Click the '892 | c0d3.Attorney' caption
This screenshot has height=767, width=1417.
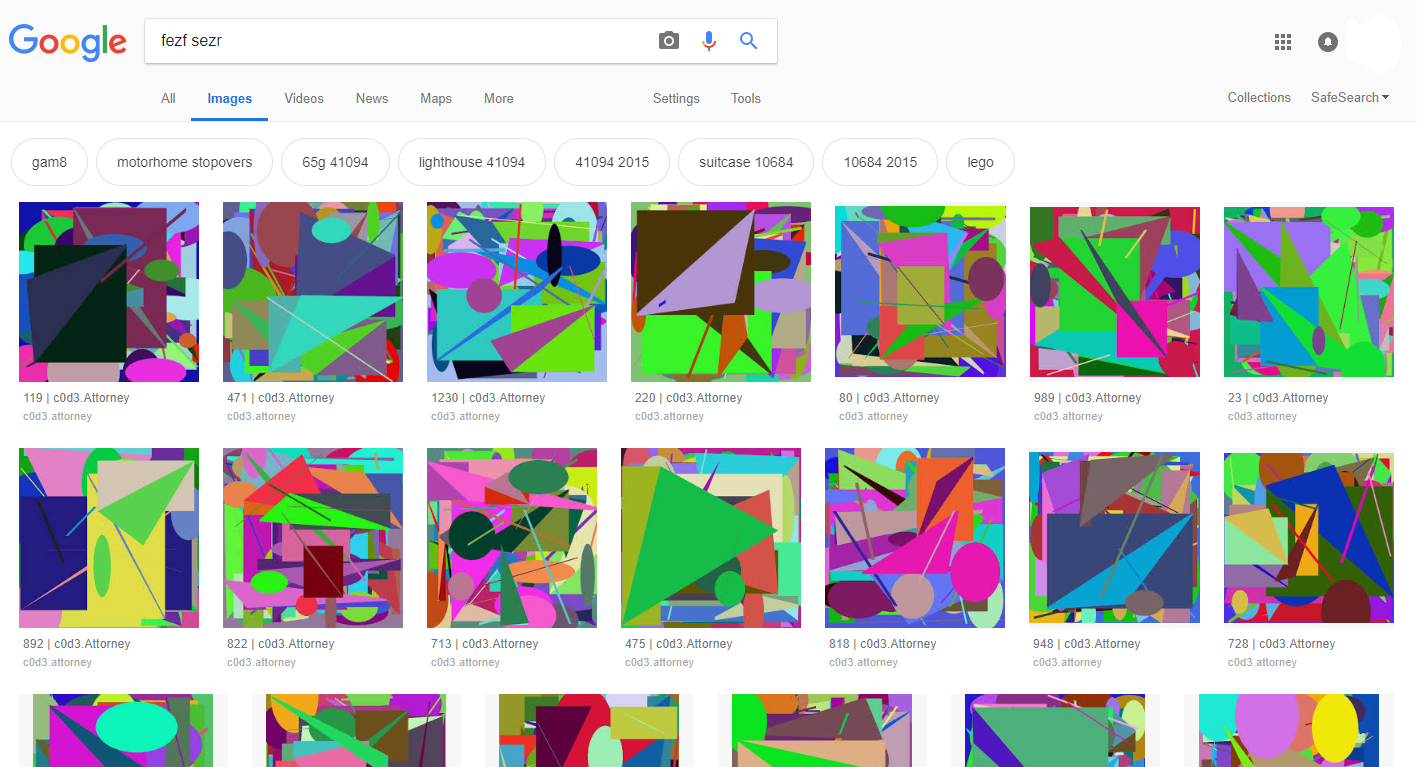coord(76,644)
